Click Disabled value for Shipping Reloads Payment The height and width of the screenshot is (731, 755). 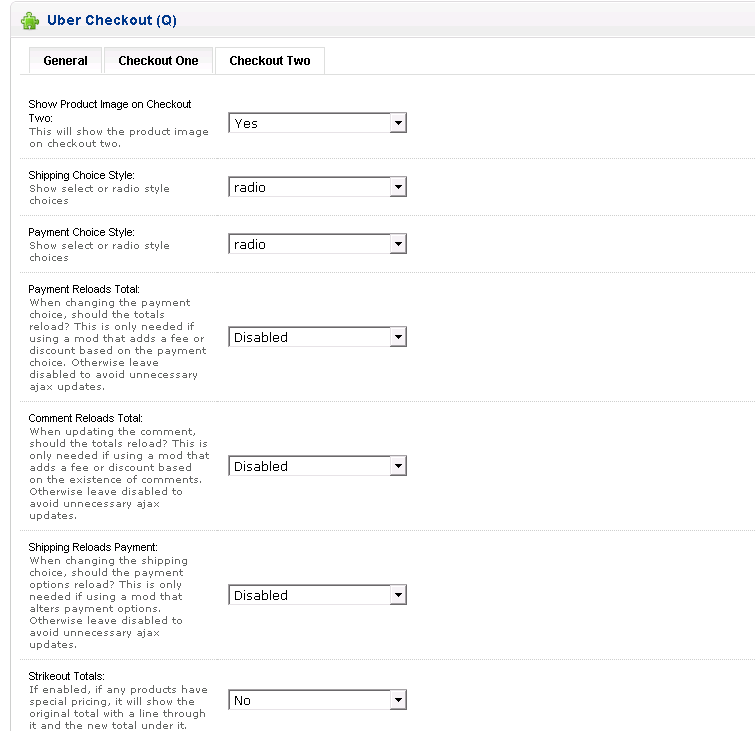point(261,596)
